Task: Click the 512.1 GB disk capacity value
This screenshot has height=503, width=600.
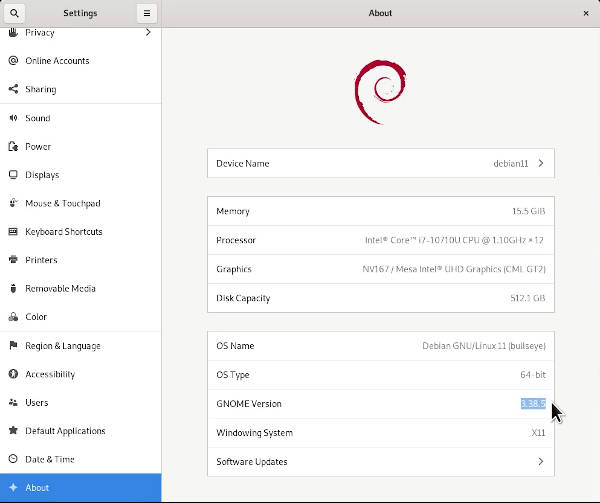Action: 528,298
